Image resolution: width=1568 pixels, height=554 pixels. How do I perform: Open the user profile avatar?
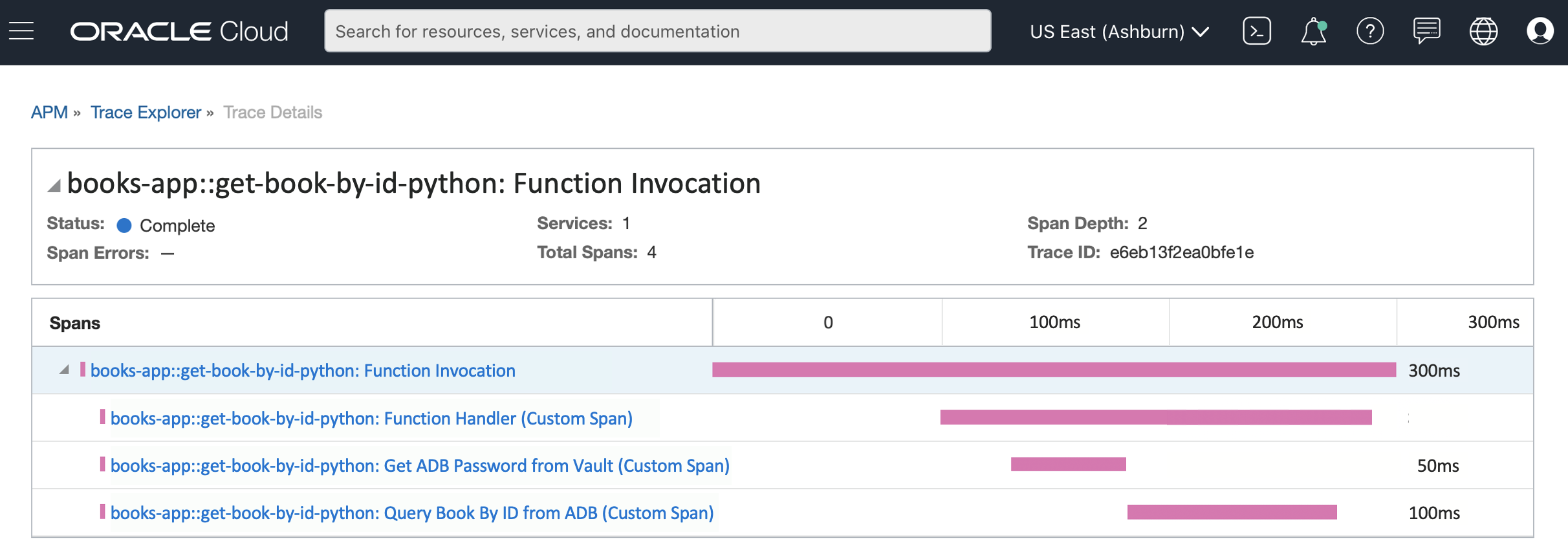pos(1540,31)
